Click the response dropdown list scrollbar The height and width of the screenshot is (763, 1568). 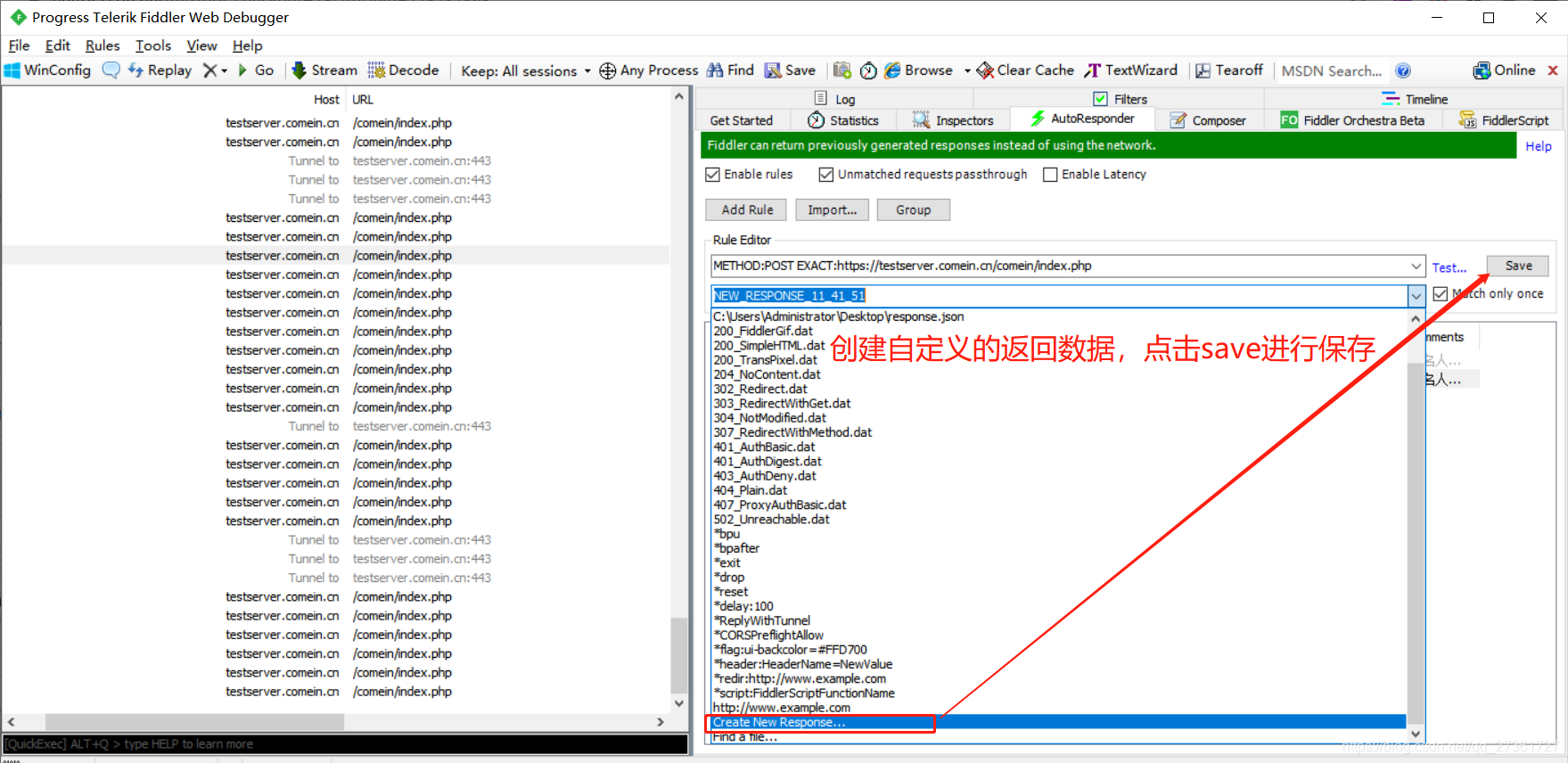click(1416, 526)
